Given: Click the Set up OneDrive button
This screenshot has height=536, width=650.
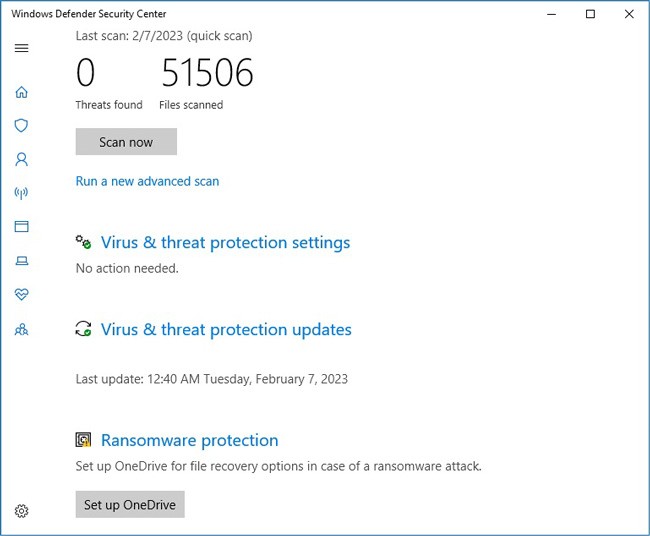Looking at the screenshot, I should pos(130,504).
